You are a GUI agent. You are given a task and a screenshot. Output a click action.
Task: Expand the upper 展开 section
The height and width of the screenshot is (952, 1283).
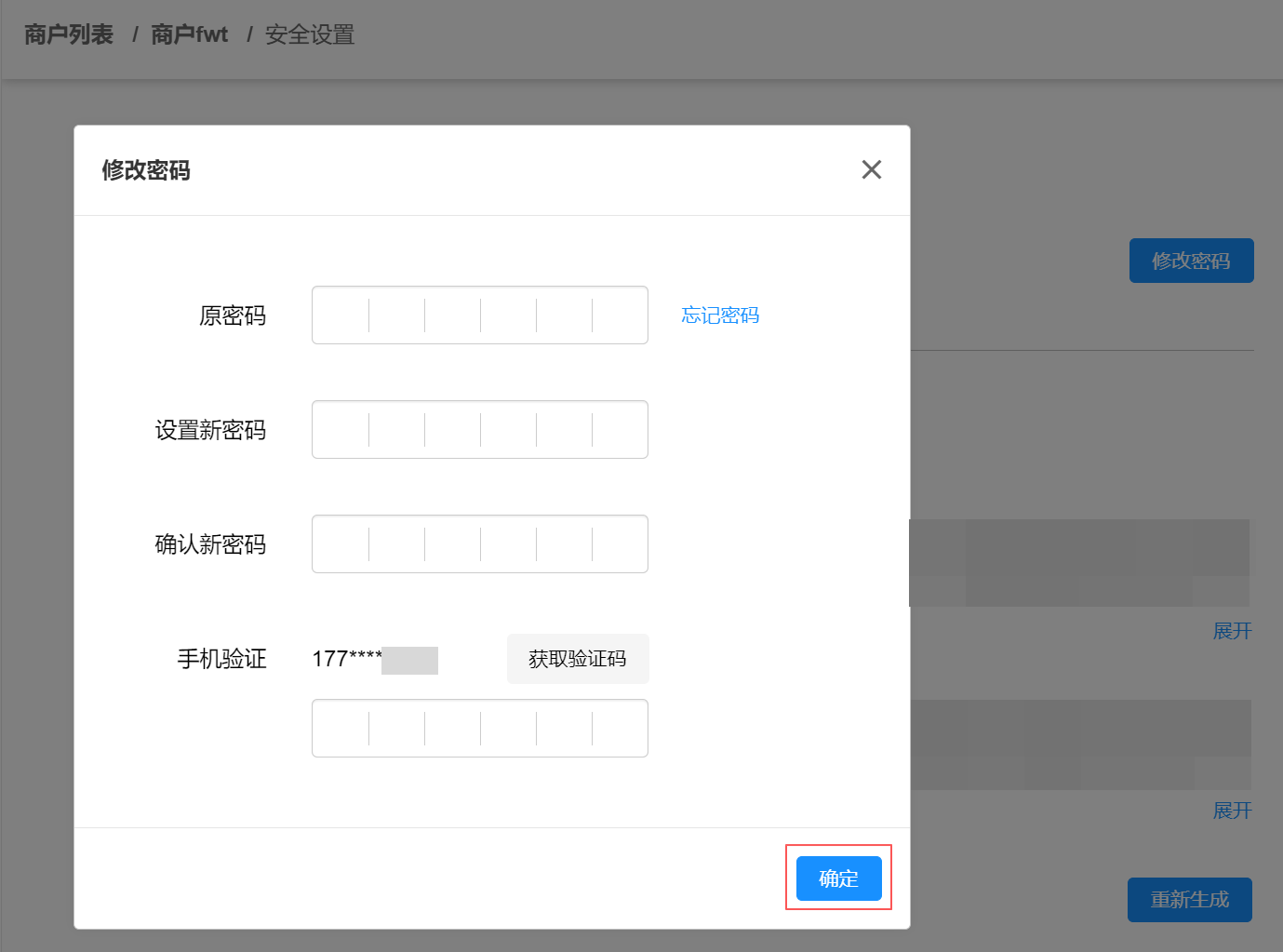[x=1231, y=631]
